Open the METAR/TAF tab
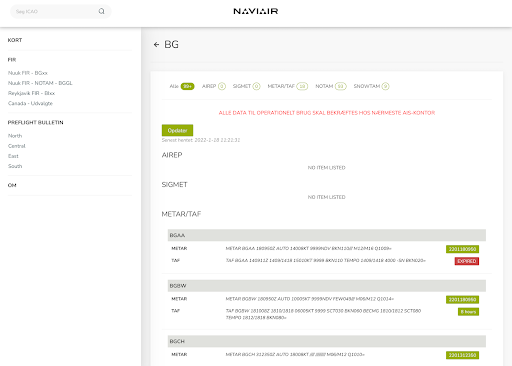 pos(287,86)
